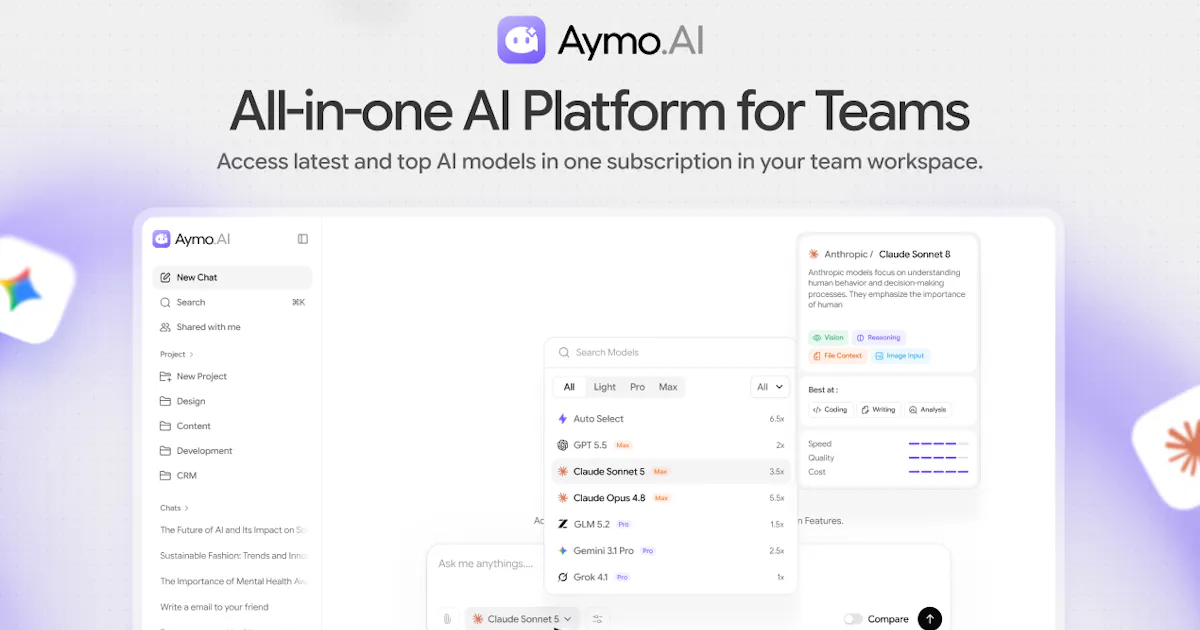Click the Auto Select lightning icon
1200x630 pixels.
tap(563, 419)
